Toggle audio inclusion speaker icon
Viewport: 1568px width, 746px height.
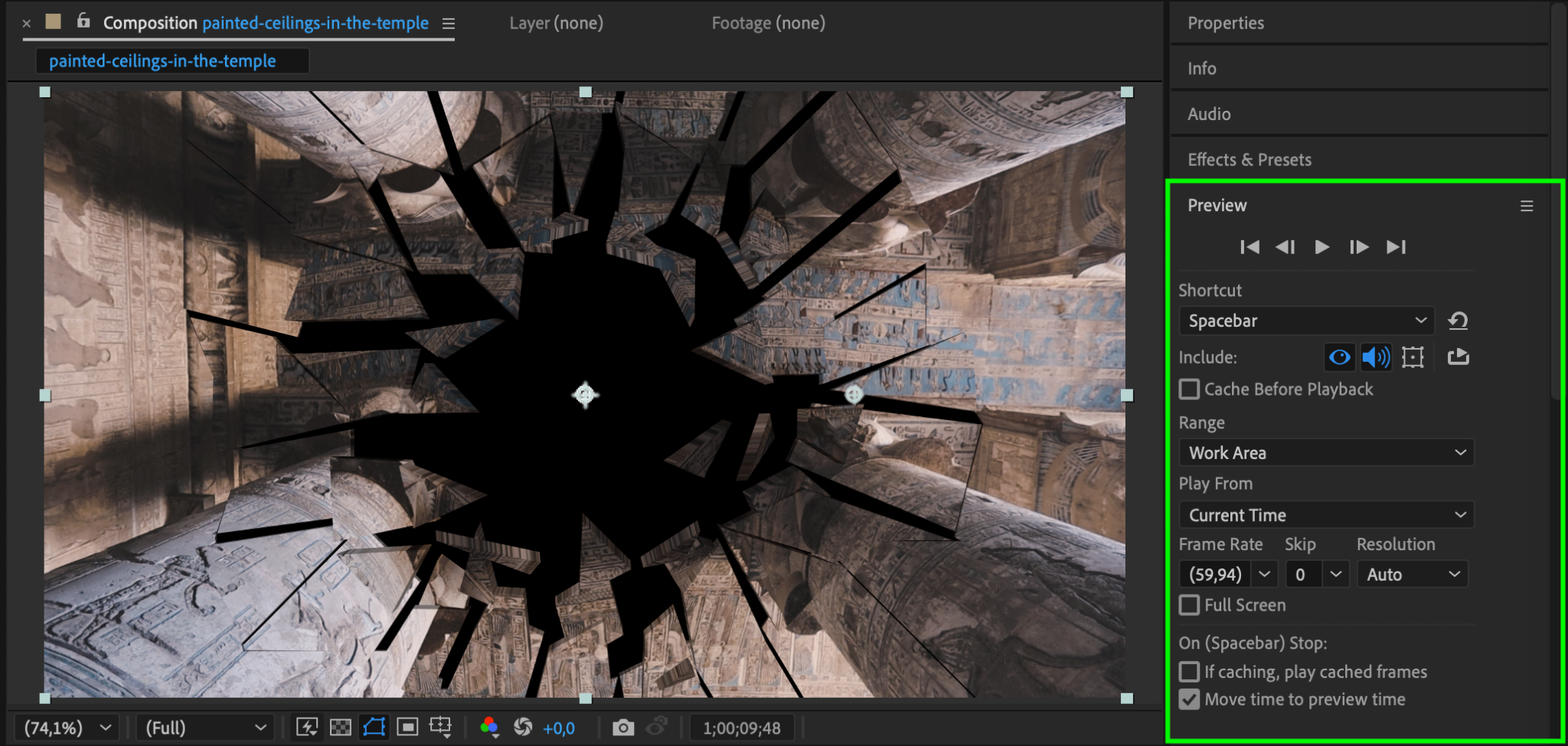click(x=1376, y=357)
